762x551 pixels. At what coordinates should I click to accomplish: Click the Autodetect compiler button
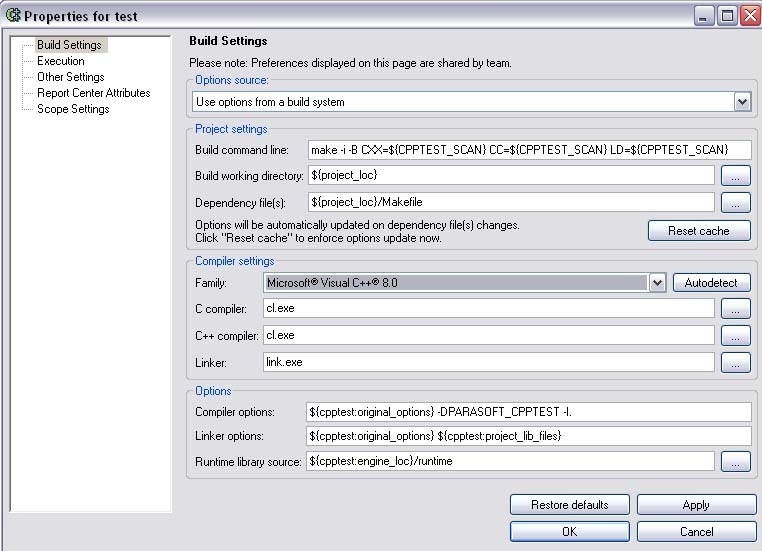click(711, 283)
